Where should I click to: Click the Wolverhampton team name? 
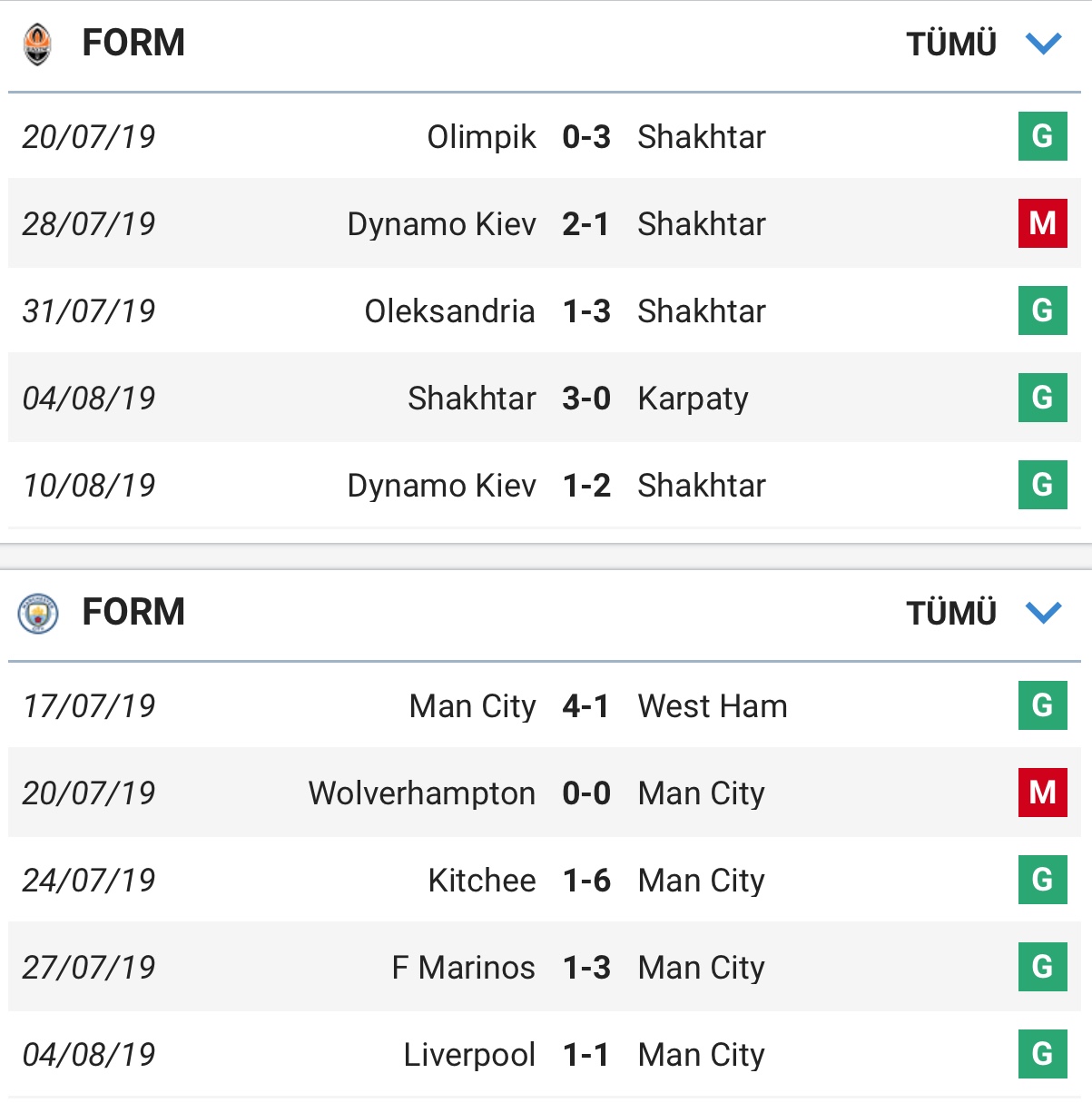click(421, 793)
